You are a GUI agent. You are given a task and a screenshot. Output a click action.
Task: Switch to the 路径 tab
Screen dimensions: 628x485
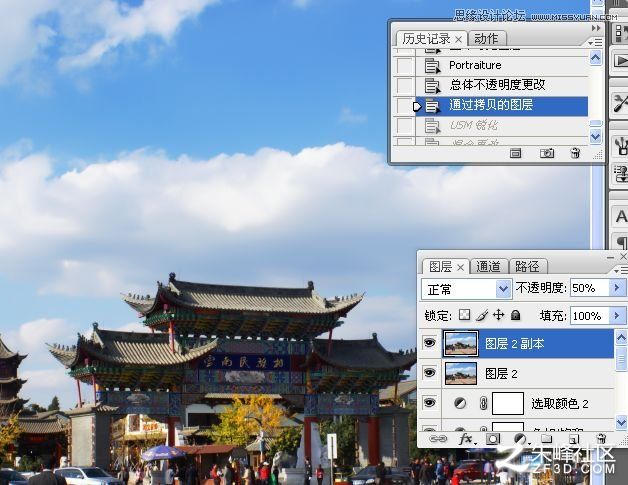(x=527, y=266)
